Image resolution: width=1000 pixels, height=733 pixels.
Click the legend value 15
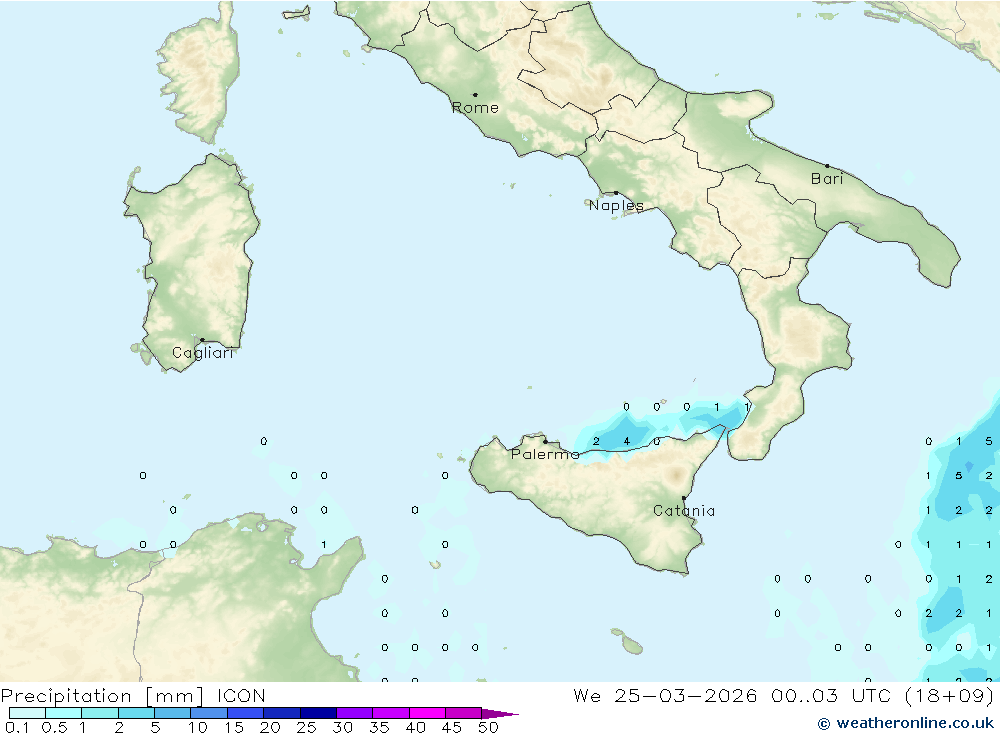tap(234, 727)
